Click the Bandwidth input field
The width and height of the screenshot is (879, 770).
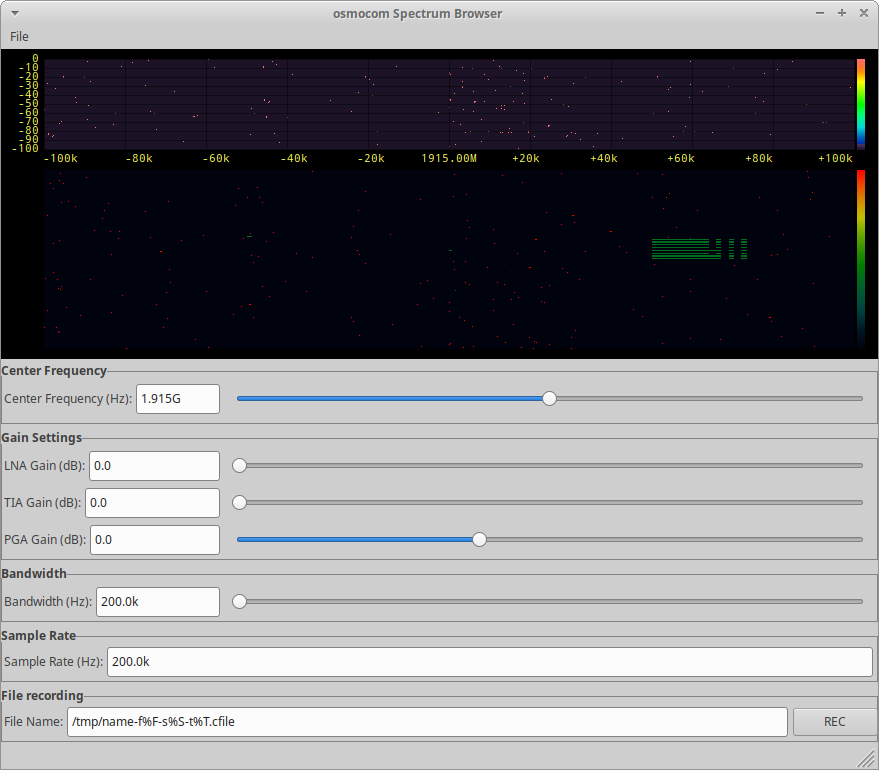coord(158,602)
